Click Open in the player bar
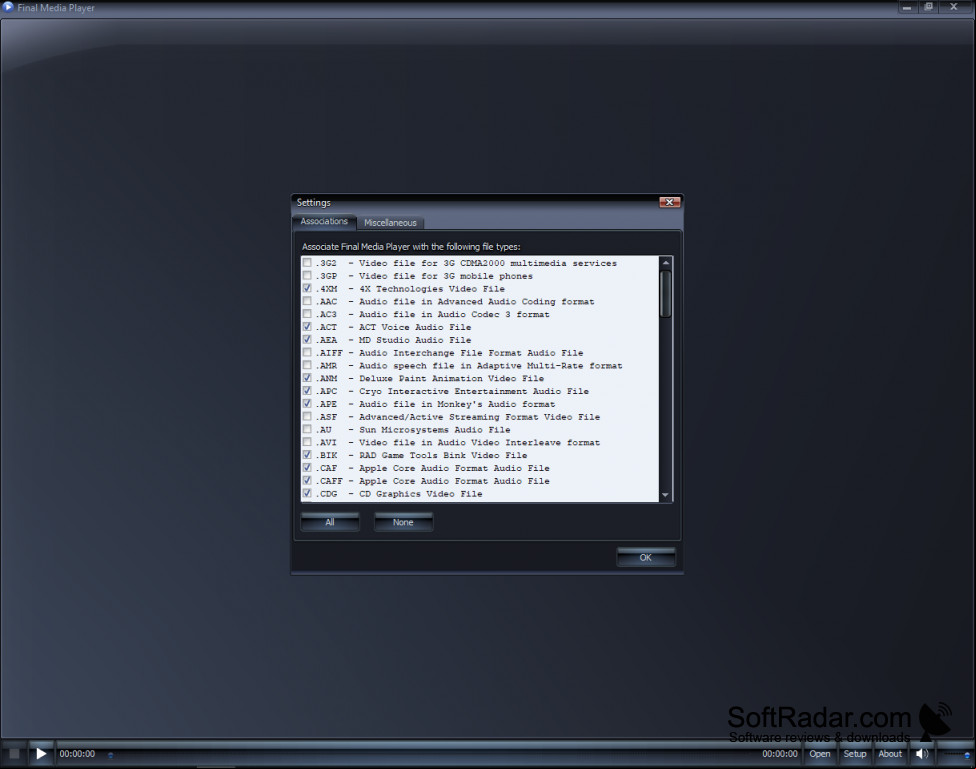 (x=820, y=753)
